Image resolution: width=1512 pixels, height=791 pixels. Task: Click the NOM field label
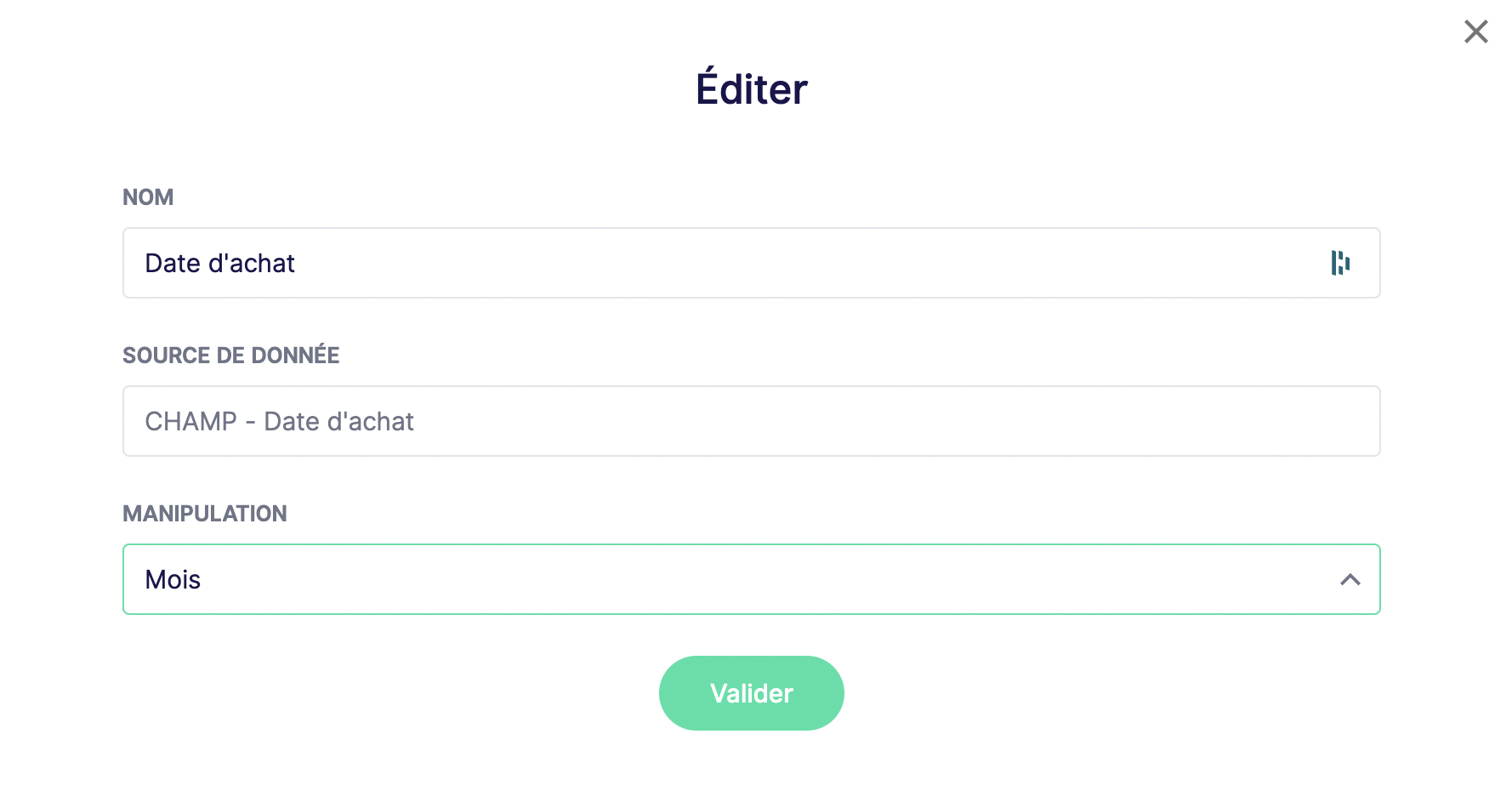[x=148, y=197]
